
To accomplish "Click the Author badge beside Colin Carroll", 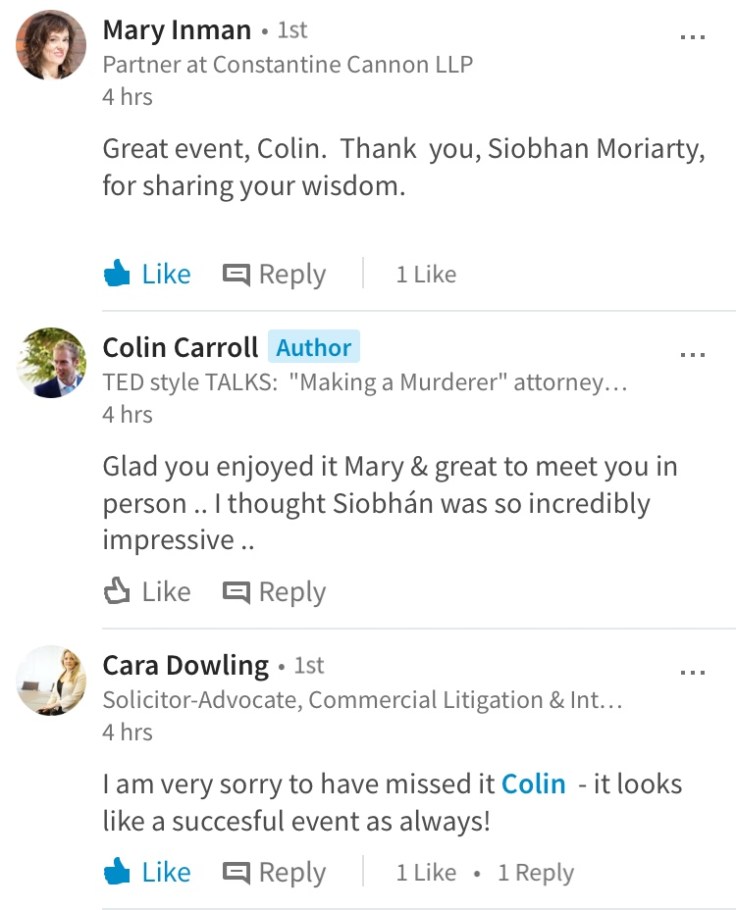I will (x=313, y=348).
